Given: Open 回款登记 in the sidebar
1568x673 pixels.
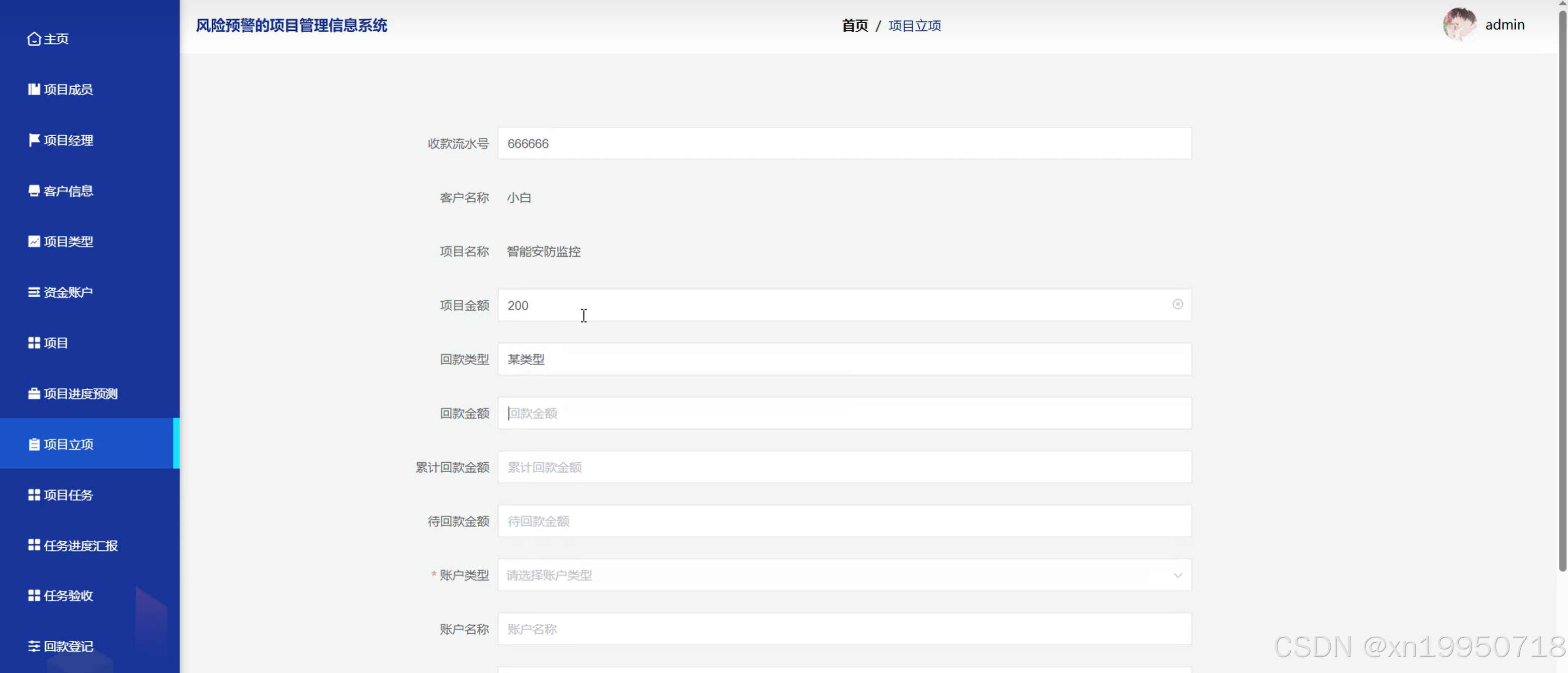Looking at the screenshot, I should (x=90, y=646).
